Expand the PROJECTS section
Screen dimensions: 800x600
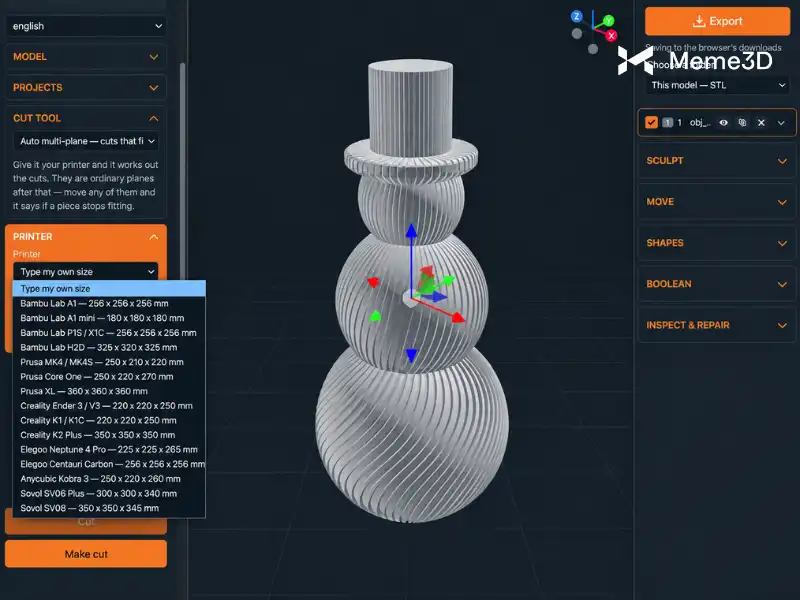click(86, 87)
